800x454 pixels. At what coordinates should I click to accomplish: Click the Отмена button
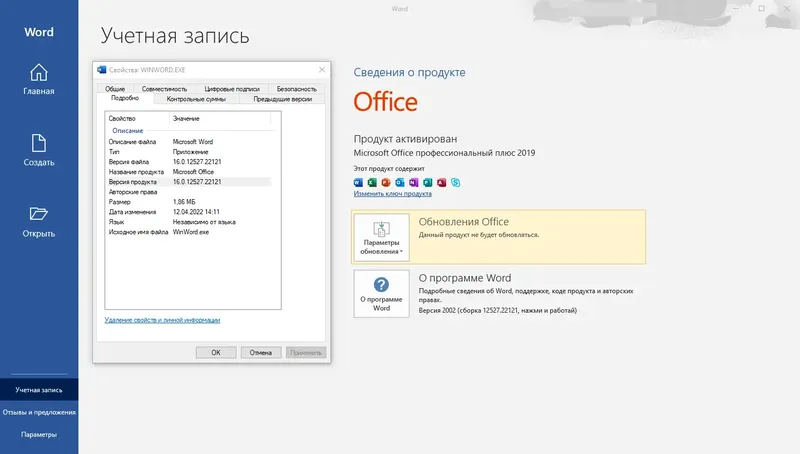coord(261,352)
